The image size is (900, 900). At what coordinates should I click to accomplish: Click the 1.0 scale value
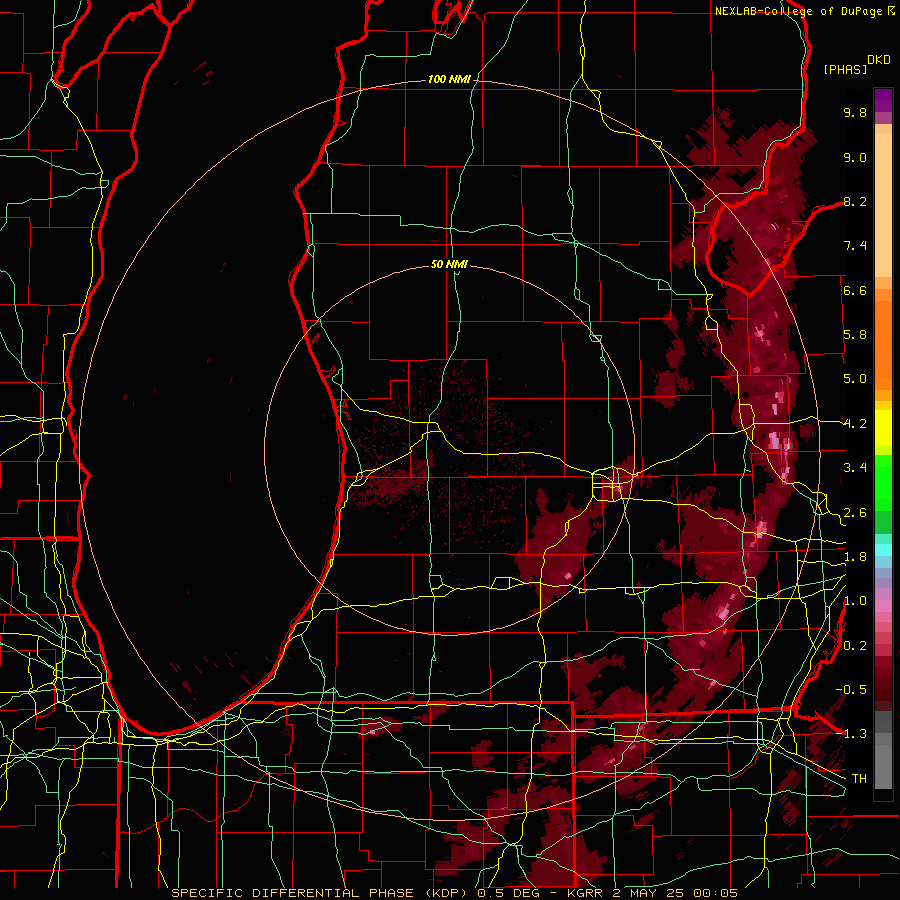coord(855,601)
